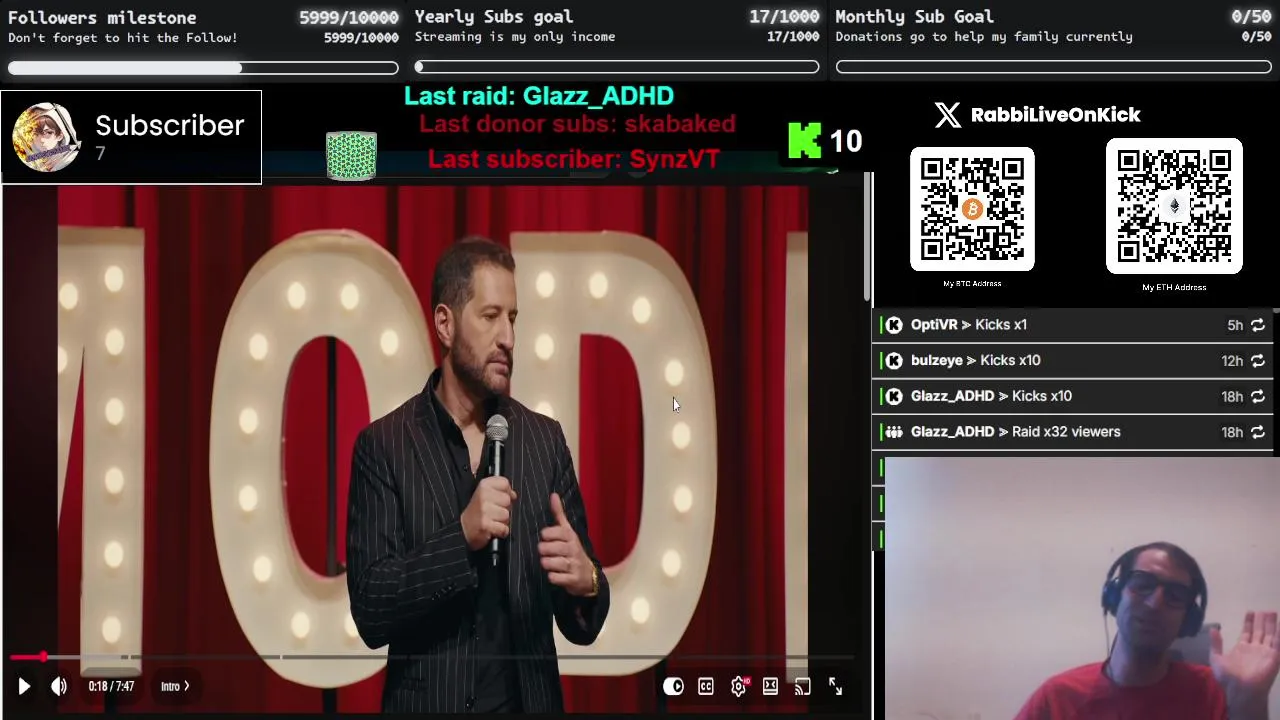Click the page scrollbar beside video
This screenshot has height=720, width=1280.
point(866,237)
